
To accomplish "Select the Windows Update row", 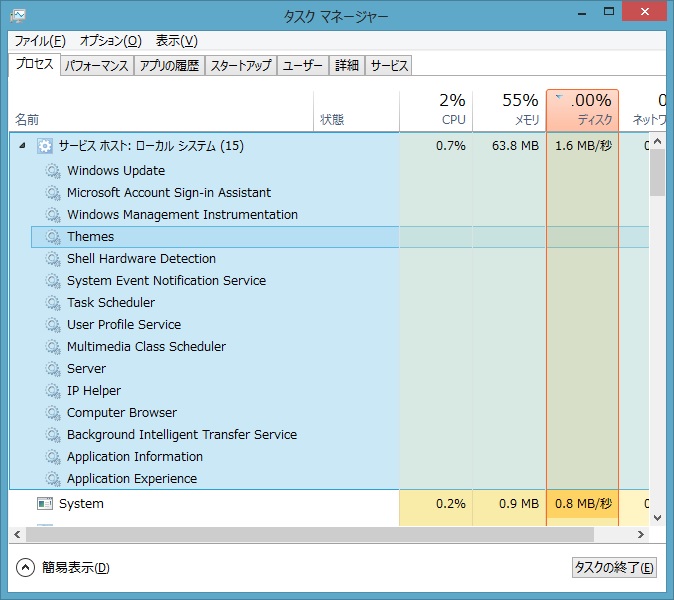I will coord(329,171).
